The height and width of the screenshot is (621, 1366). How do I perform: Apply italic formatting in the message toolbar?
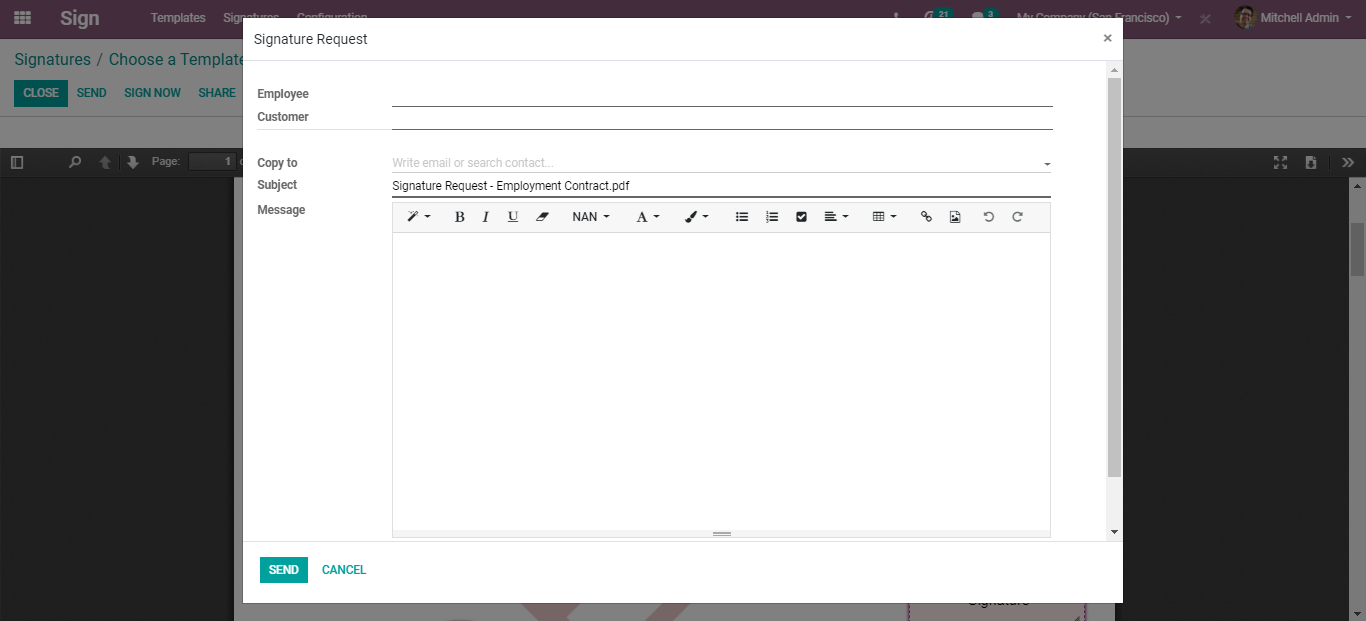click(486, 217)
